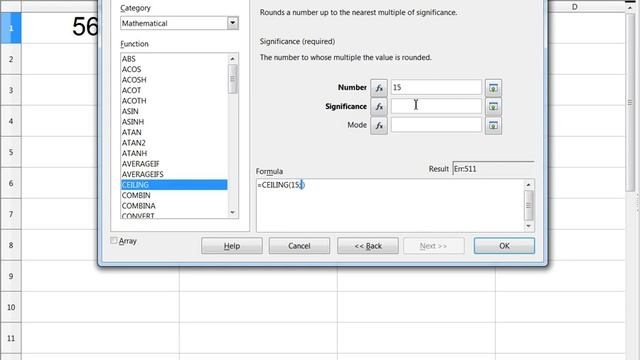Select row header 9 in spreadsheet
640x360 pixels.
(x=11, y=276)
